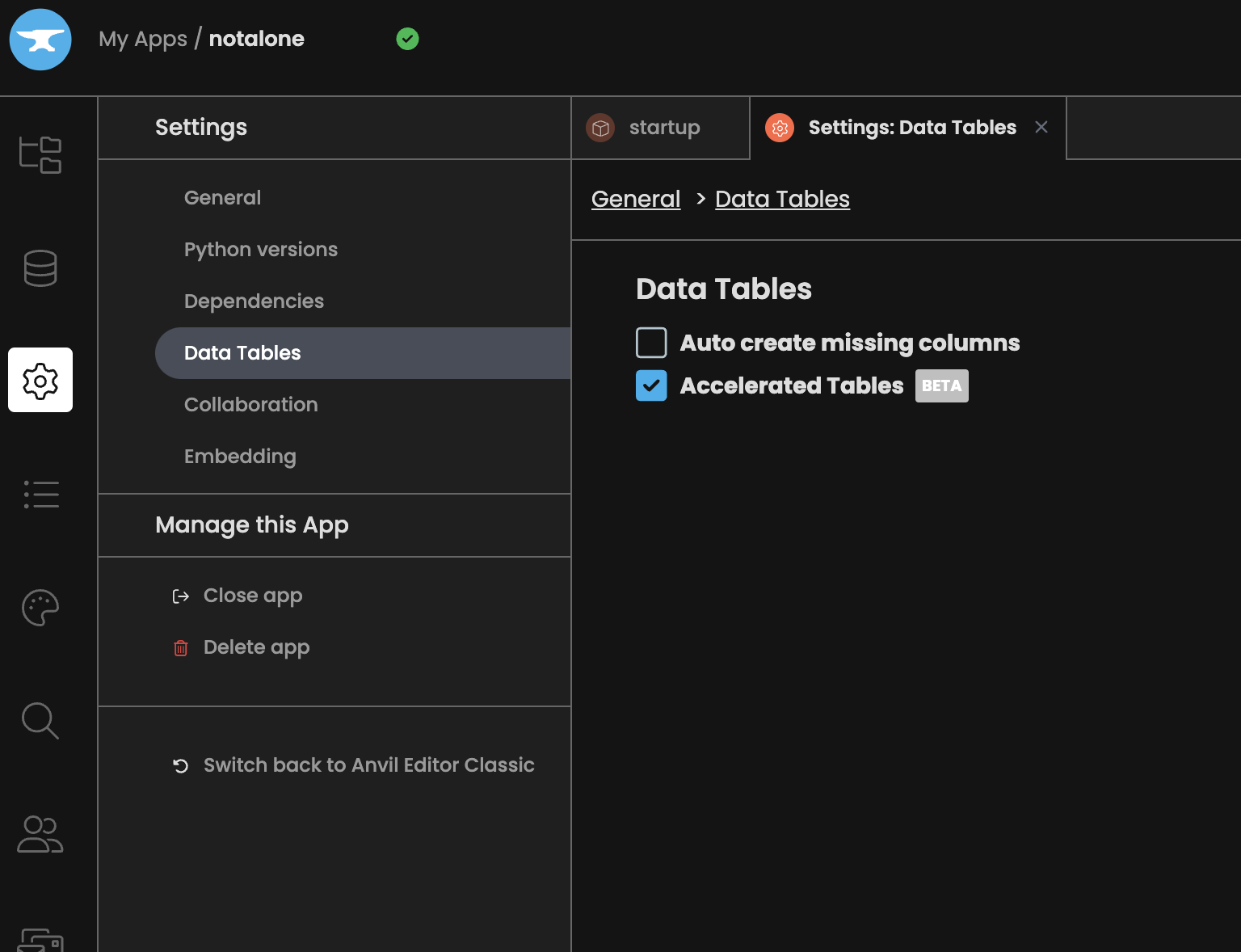Viewport: 1241px width, 952px height.
Task: Click the Auto create missing columns label
Action: click(850, 343)
